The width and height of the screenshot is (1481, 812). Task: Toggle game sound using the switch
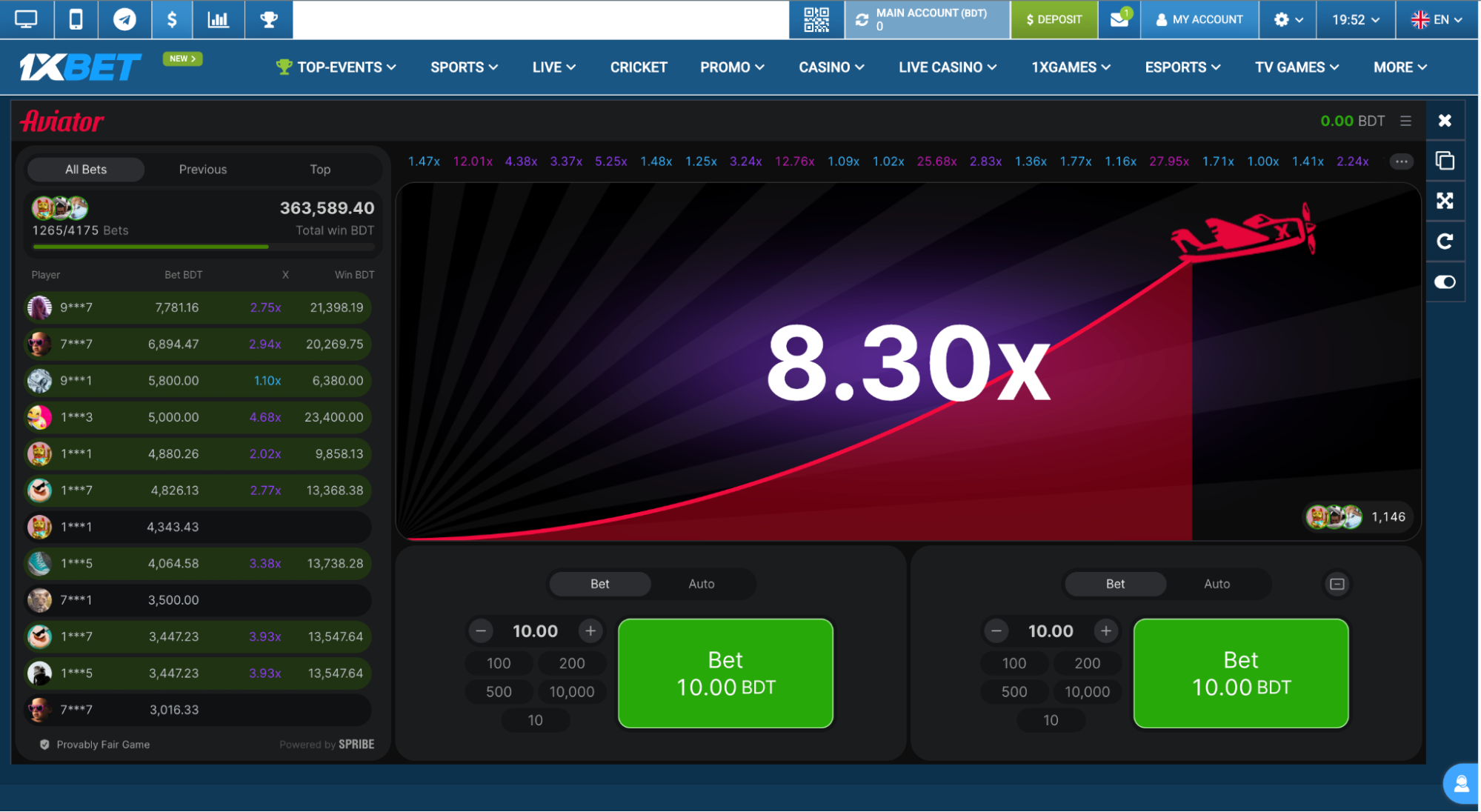[x=1445, y=282]
